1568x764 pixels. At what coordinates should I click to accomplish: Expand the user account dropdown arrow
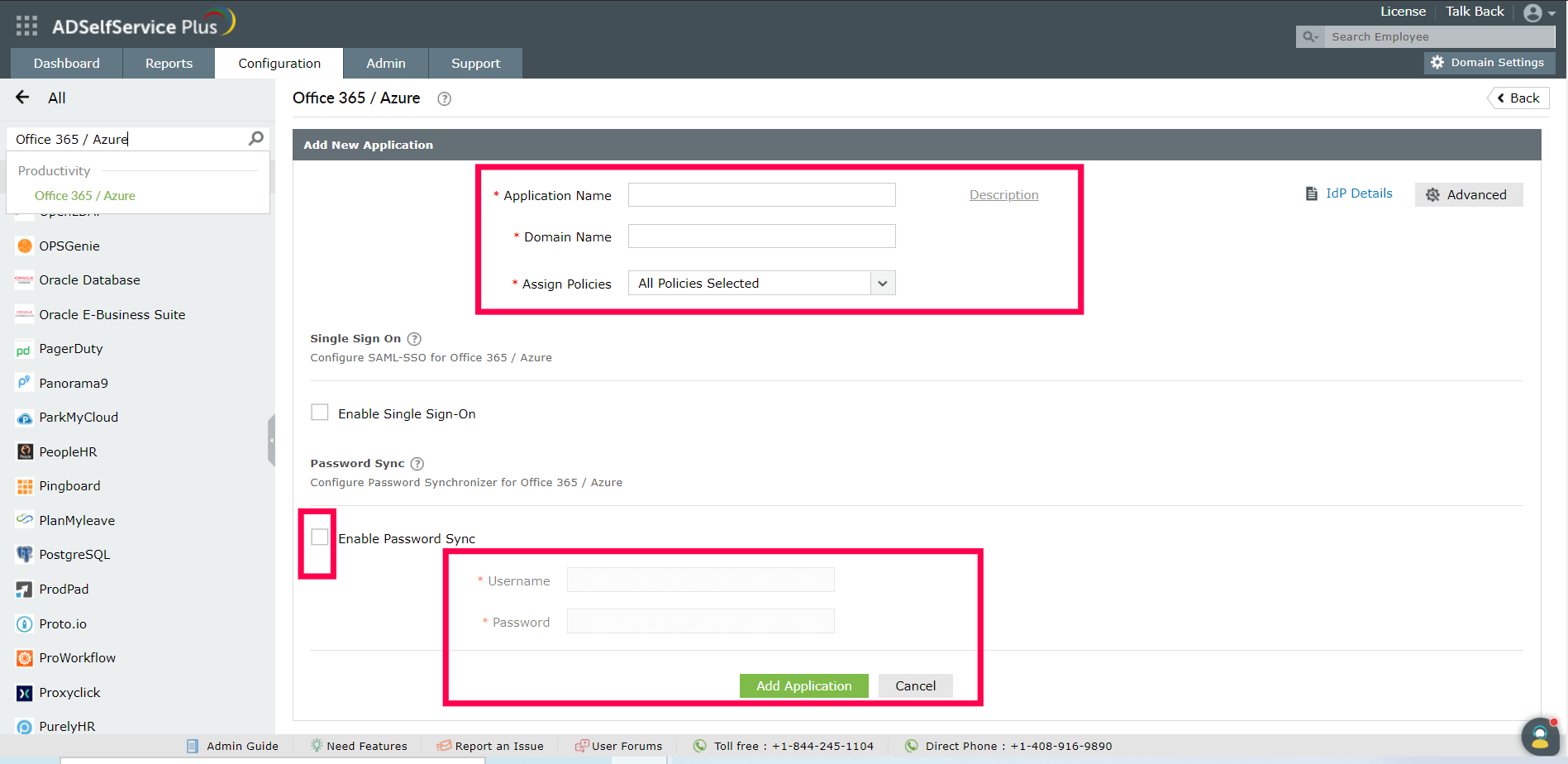coord(1551,13)
